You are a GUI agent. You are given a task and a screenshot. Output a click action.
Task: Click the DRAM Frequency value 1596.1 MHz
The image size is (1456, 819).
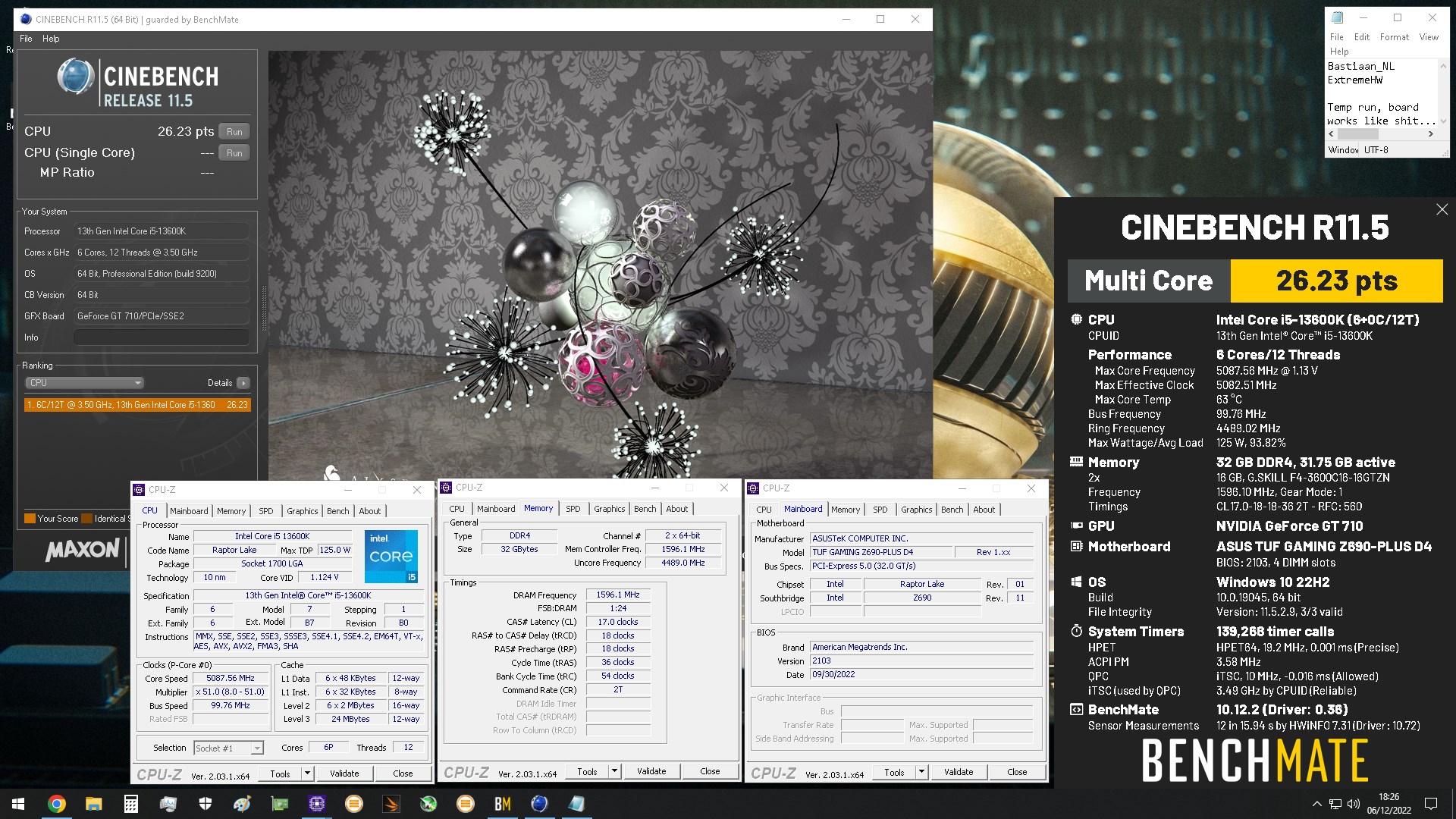pyautogui.click(x=618, y=595)
